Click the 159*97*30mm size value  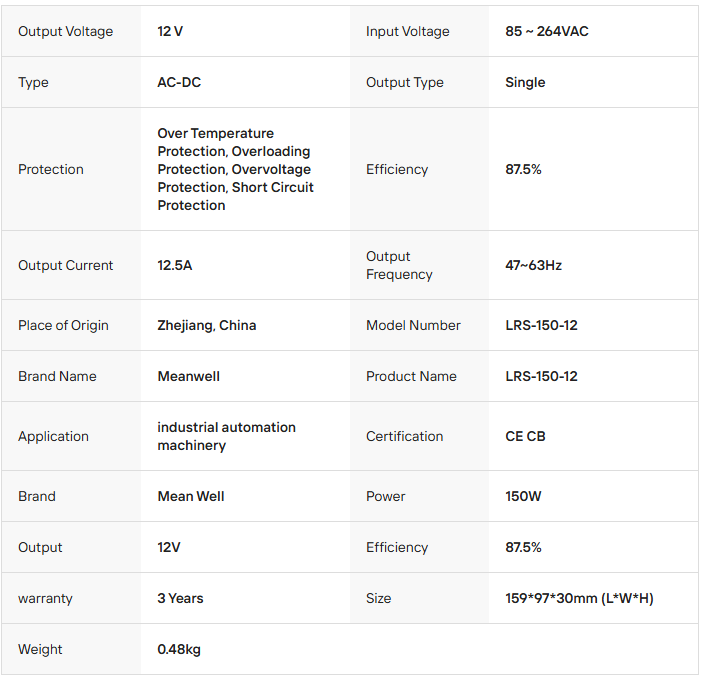[x=579, y=598]
